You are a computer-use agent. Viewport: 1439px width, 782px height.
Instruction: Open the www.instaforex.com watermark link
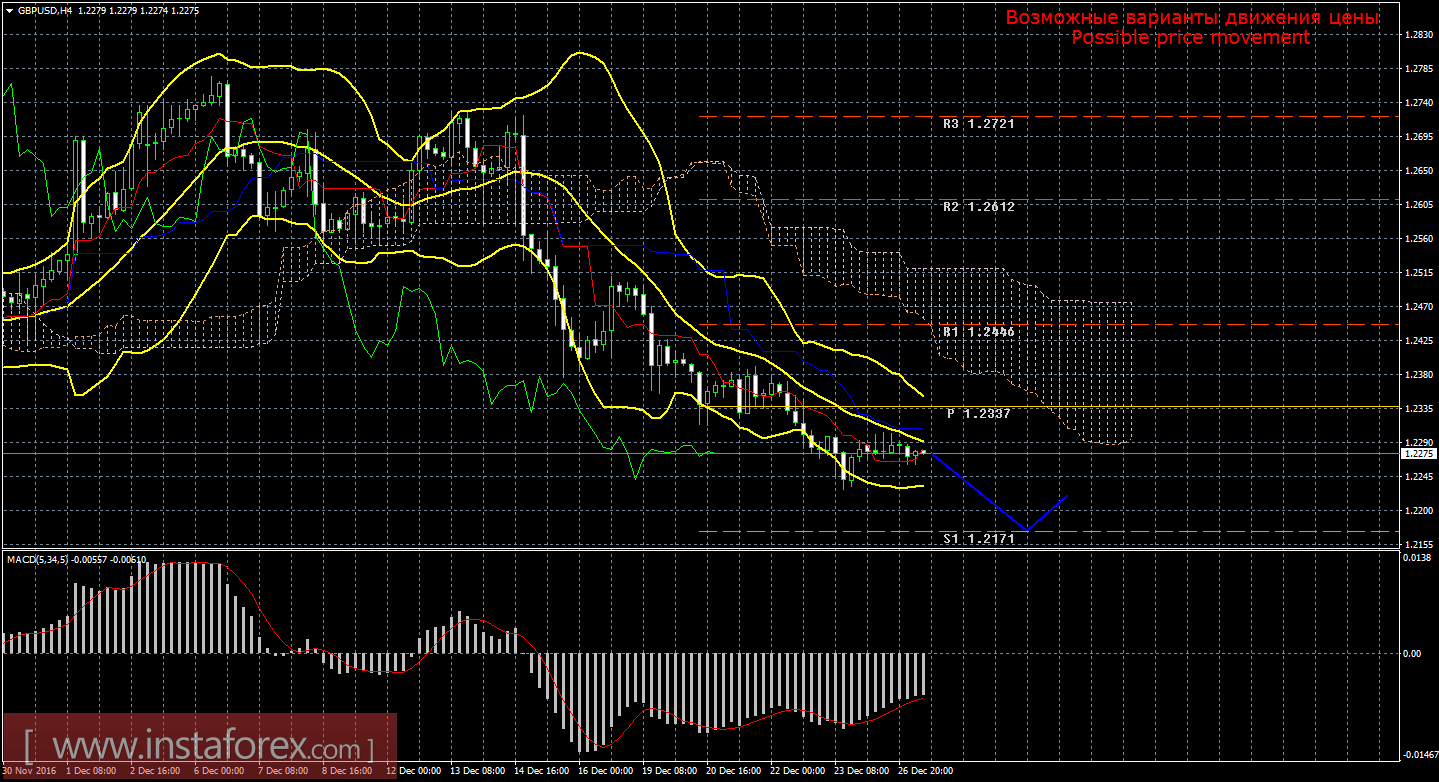(198, 747)
